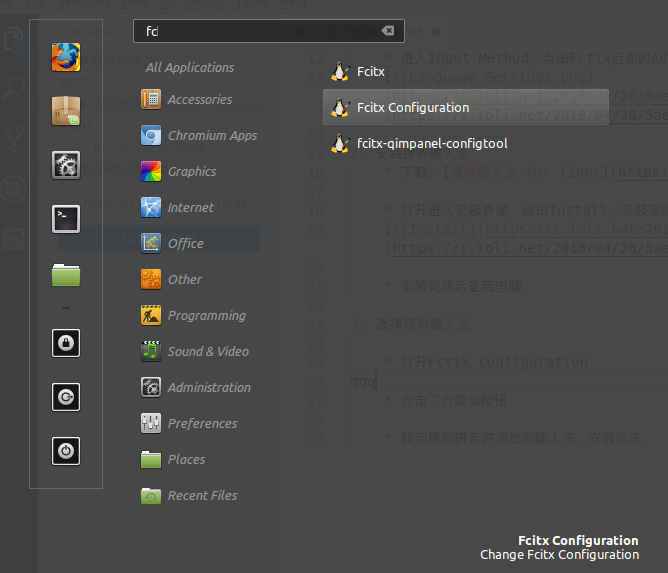Launch Fcitx Configuration from results
Screen dimensions: 668x573
pos(466,107)
